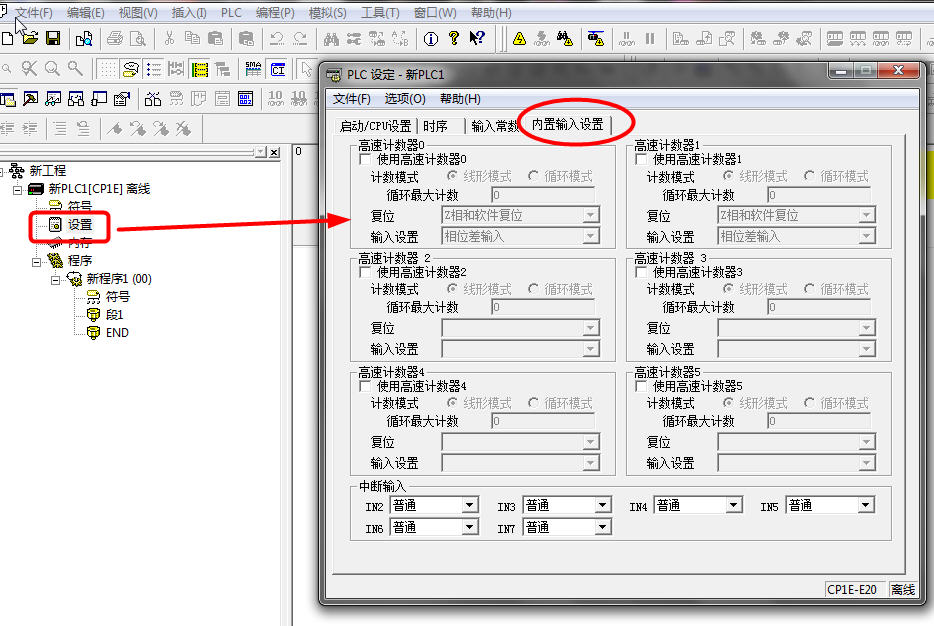Open the 选项(O) menu in PLC dialog
The image size is (934, 626).
tap(405, 99)
